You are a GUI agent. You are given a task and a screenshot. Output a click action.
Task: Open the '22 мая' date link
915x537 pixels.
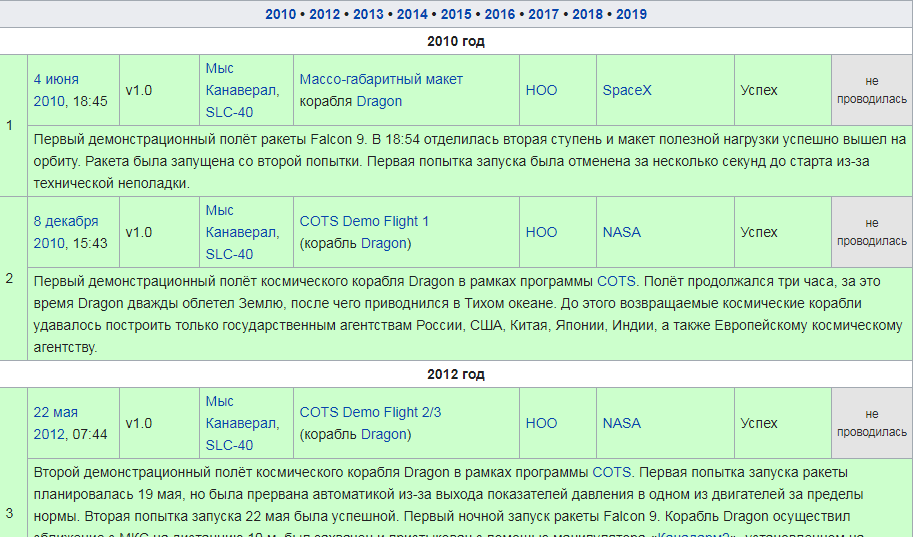(55, 412)
